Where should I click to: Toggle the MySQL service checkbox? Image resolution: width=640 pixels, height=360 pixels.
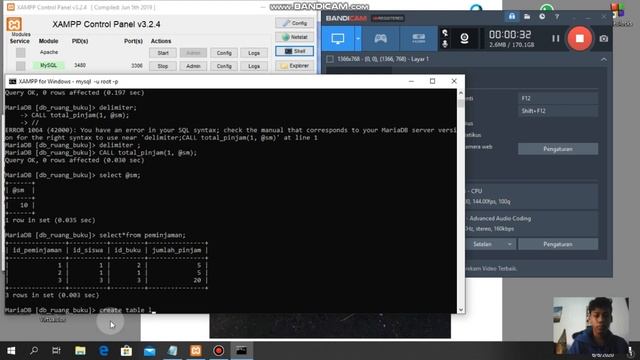coord(20,66)
